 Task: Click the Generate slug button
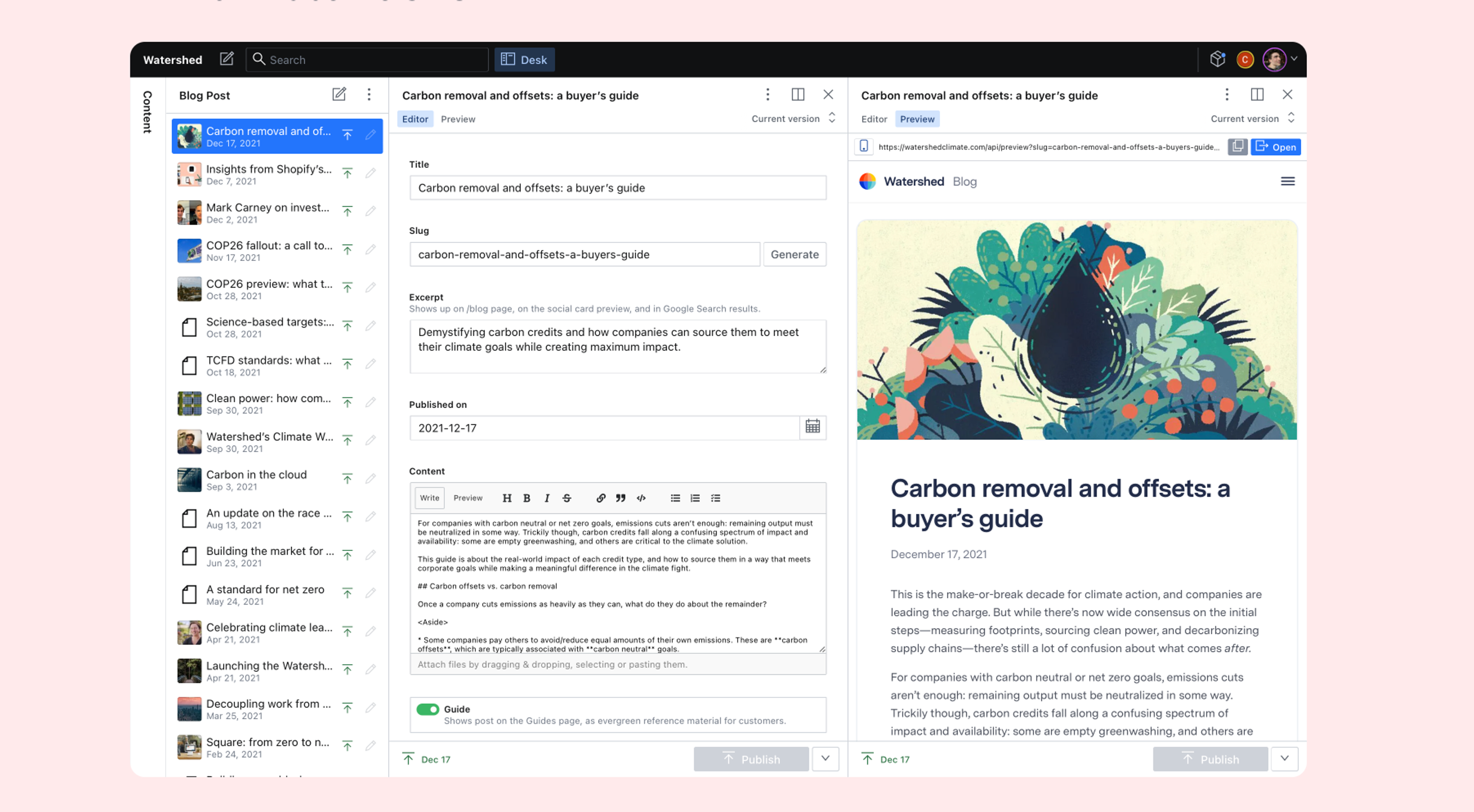click(x=794, y=254)
